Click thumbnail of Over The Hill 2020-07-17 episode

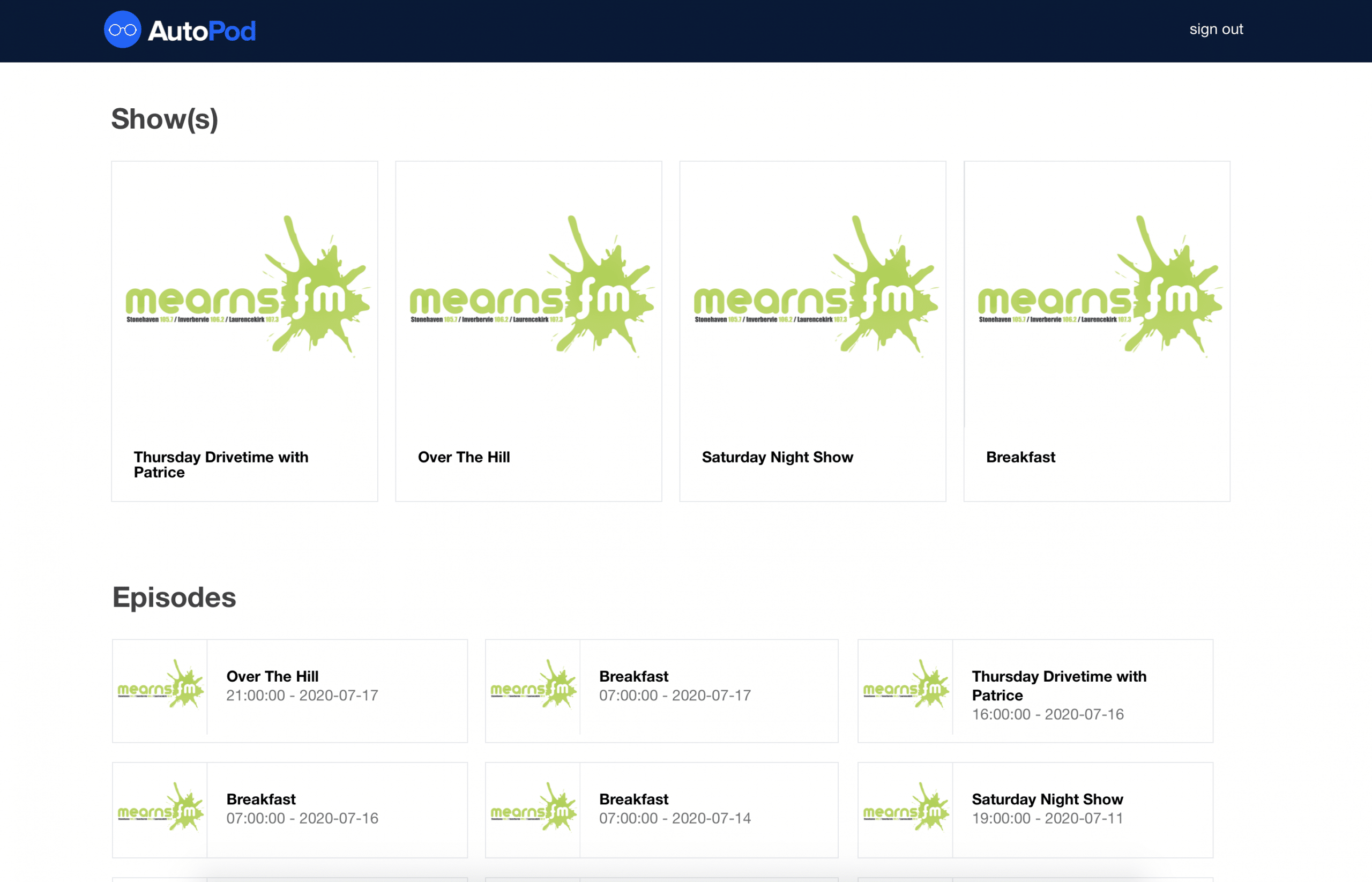[x=160, y=687]
